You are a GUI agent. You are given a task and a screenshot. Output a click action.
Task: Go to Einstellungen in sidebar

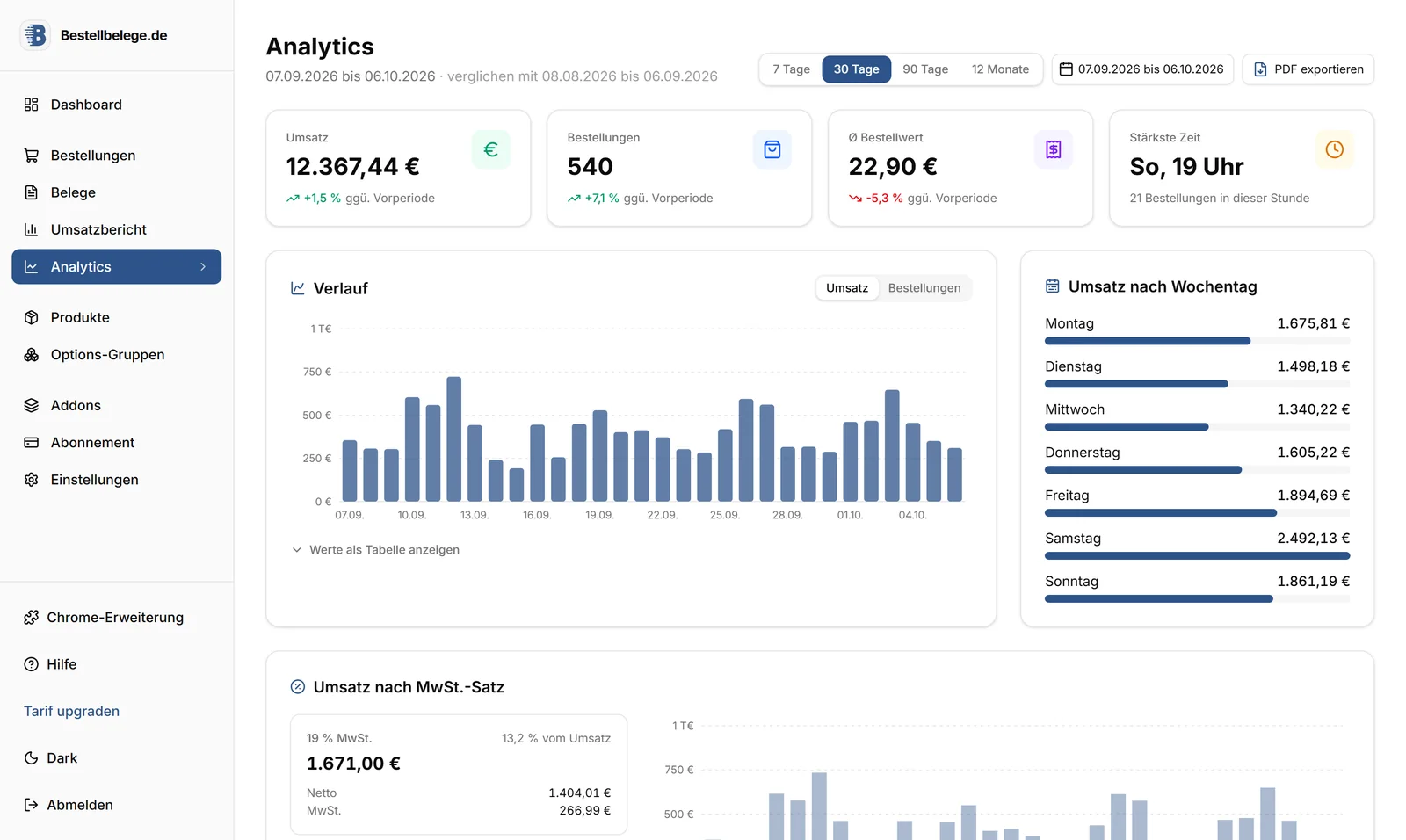point(117,480)
